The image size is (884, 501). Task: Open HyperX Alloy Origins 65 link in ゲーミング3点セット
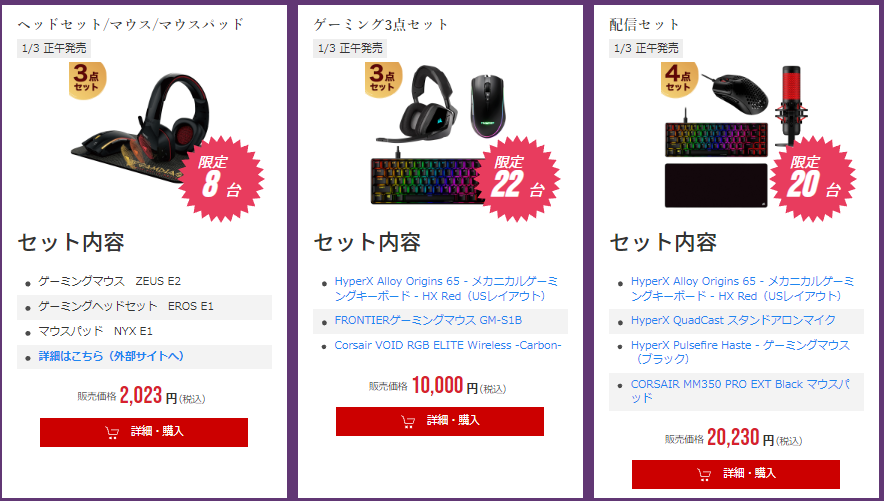point(446,288)
